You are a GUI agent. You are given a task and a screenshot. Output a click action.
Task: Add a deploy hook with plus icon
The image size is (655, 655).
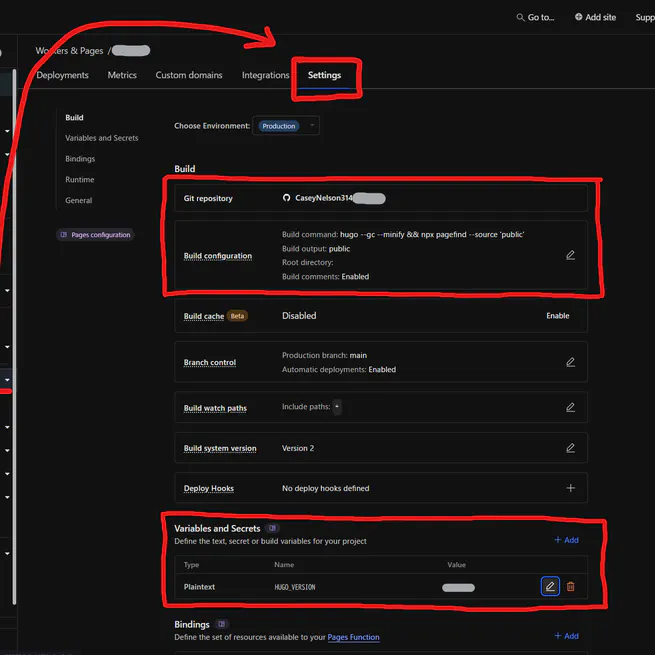click(x=570, y=488)
